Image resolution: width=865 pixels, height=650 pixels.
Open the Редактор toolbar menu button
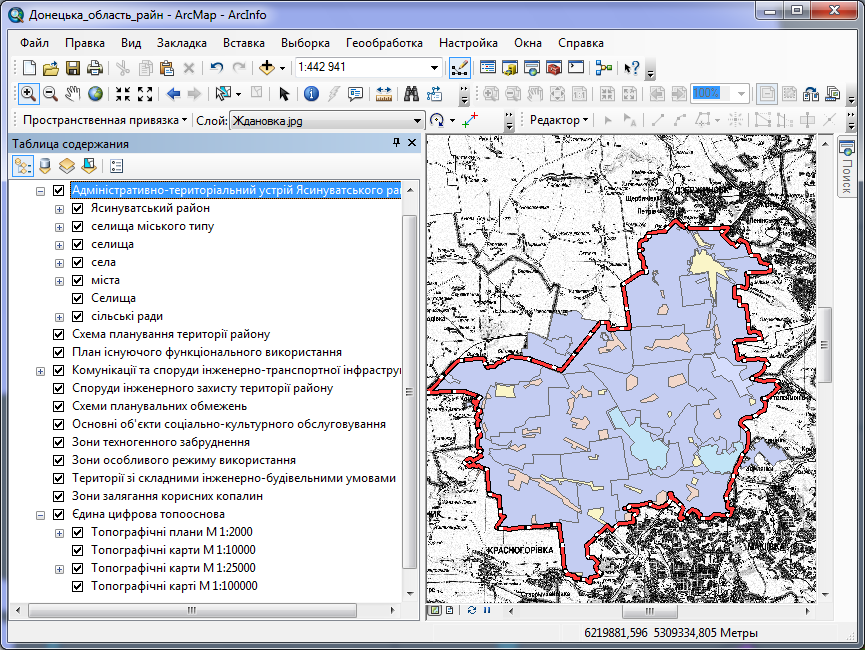(x=558, y=120)
